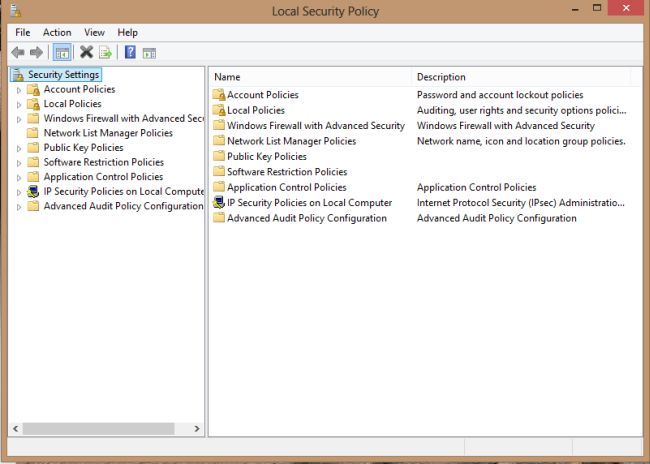Screen dimensions: 650x464
Task: Click Local Policies folder icon in tree
Action: click(33, 104)
